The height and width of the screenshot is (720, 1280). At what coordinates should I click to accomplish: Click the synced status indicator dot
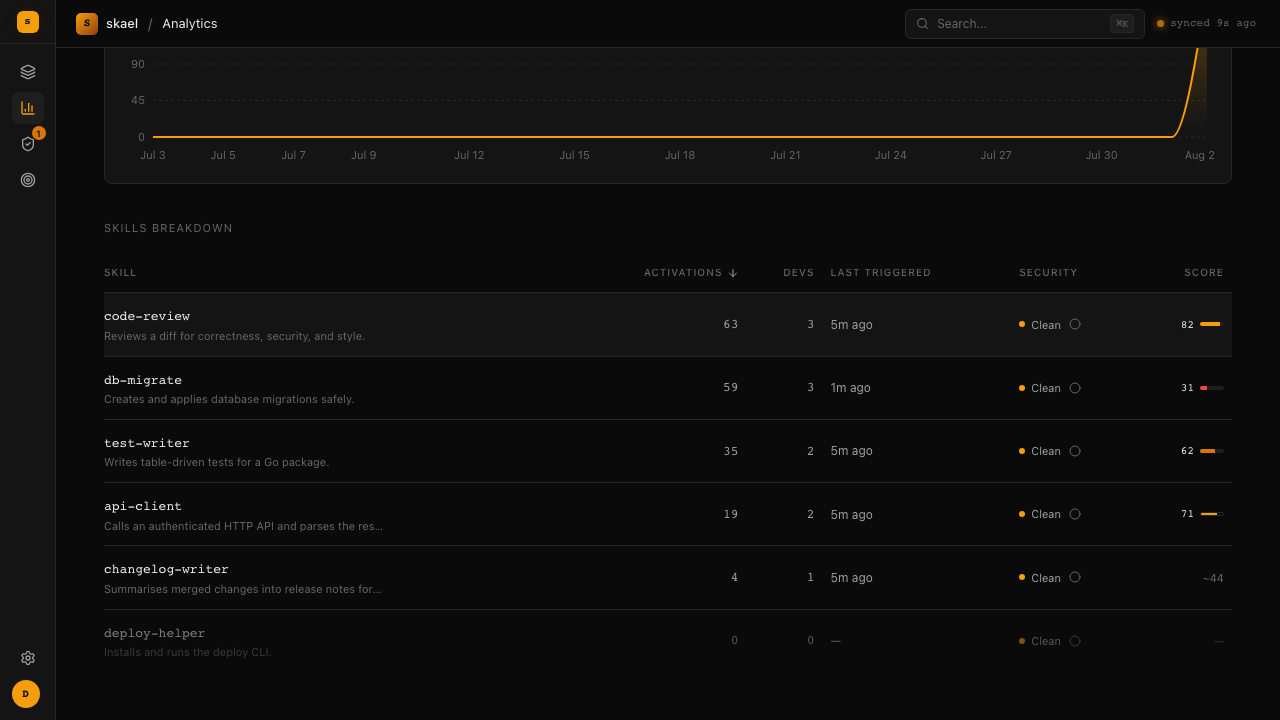1160,24
